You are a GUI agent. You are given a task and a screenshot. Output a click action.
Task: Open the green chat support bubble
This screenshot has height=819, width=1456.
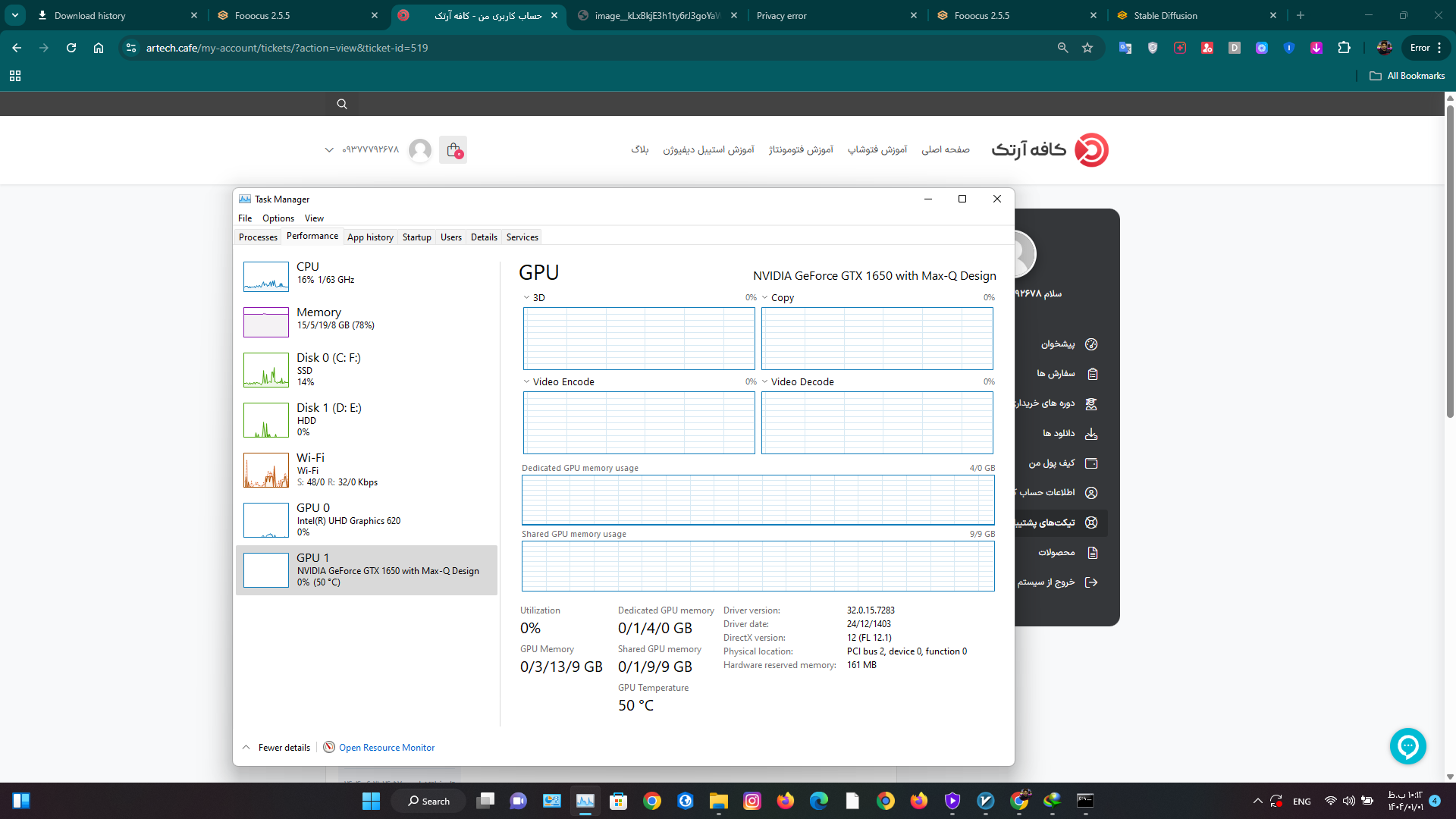click(1407, 747)
